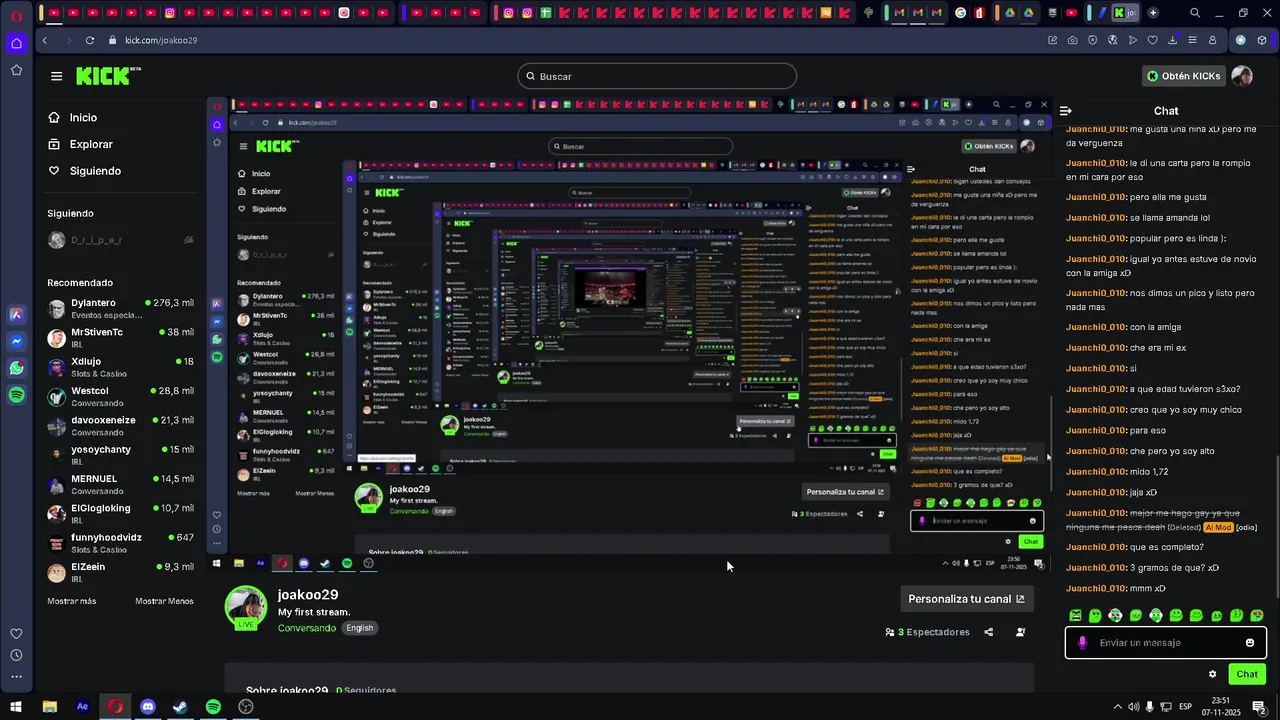Image resolution: width=1280 pixels, height=720 pixels.
Task: Open the 3 Espectadores viewer list
Action: (x=928, y=632)
